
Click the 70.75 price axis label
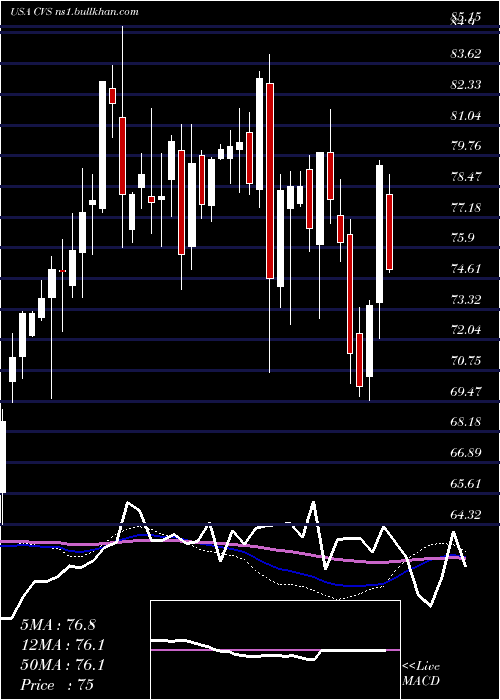pyautogui.click(x=466, y=361)
